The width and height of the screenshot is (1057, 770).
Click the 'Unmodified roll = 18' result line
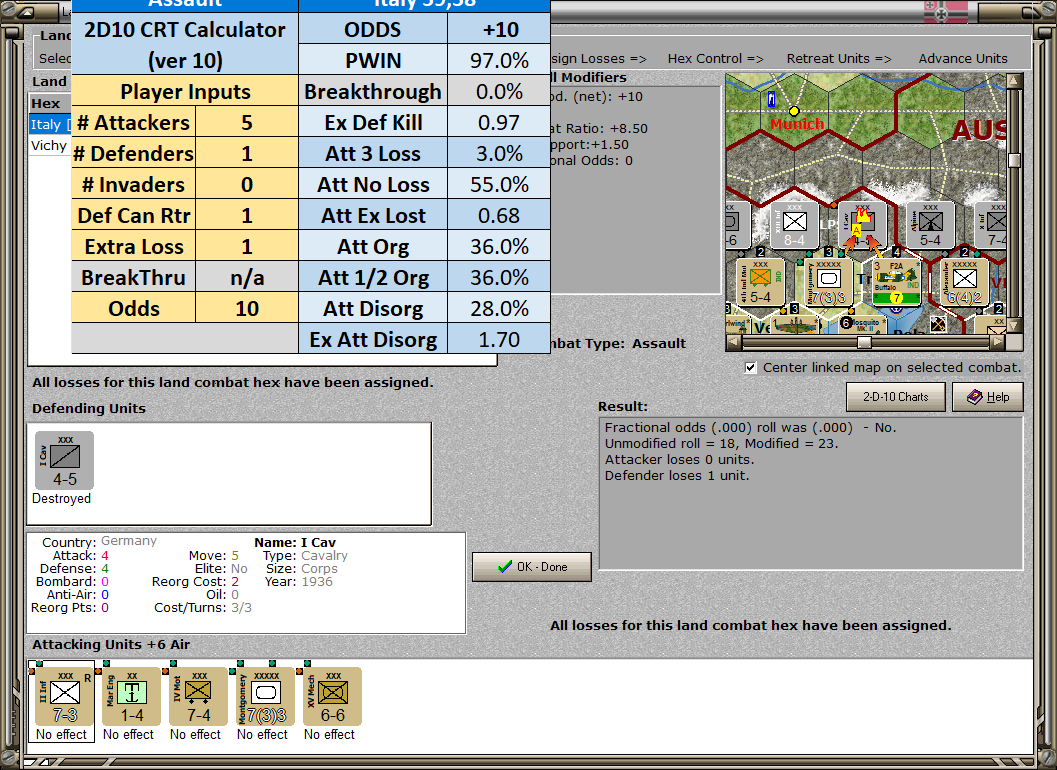coord(721,444)
